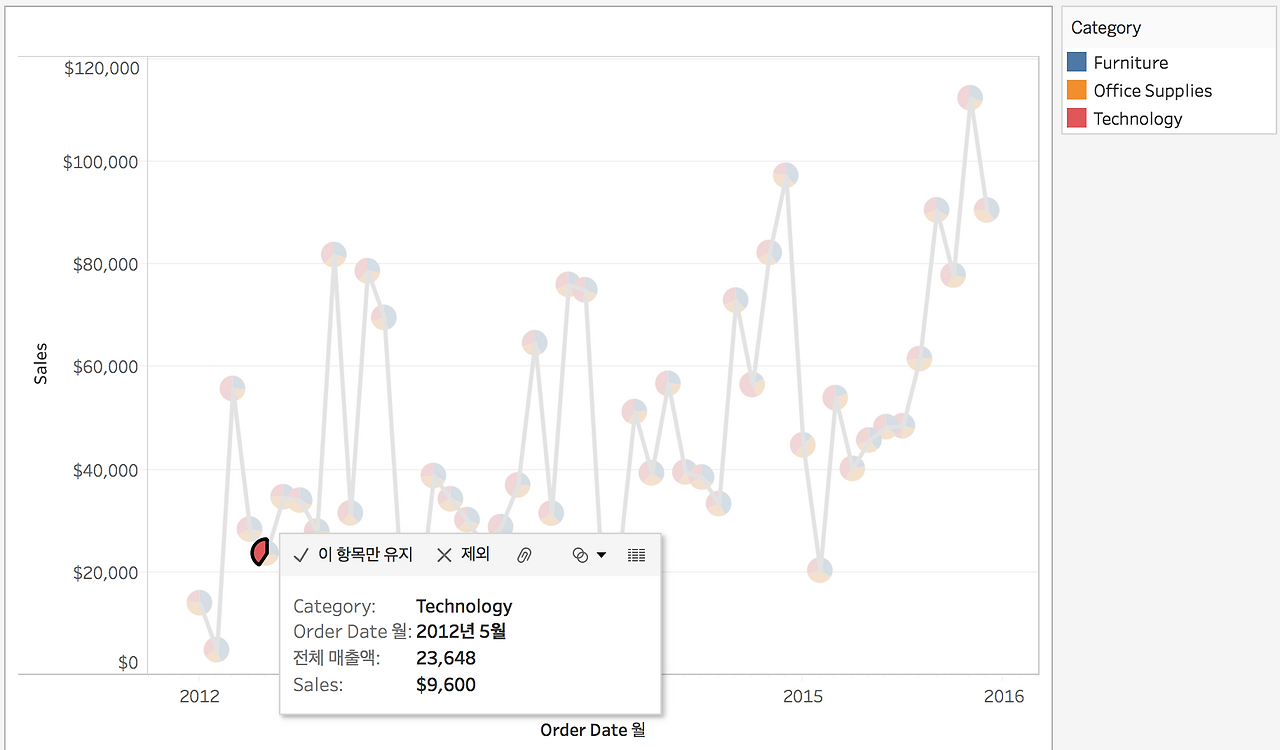Click the 2012년 5월 date in tooltip

point(461,631)
